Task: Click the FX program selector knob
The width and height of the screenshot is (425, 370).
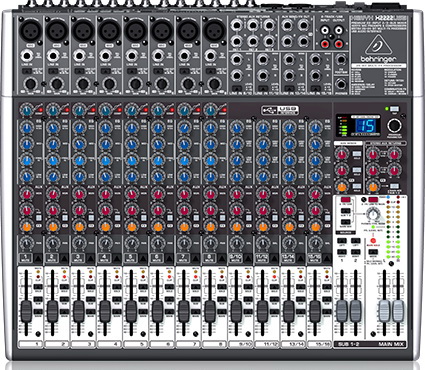Action: coord(394,125)
